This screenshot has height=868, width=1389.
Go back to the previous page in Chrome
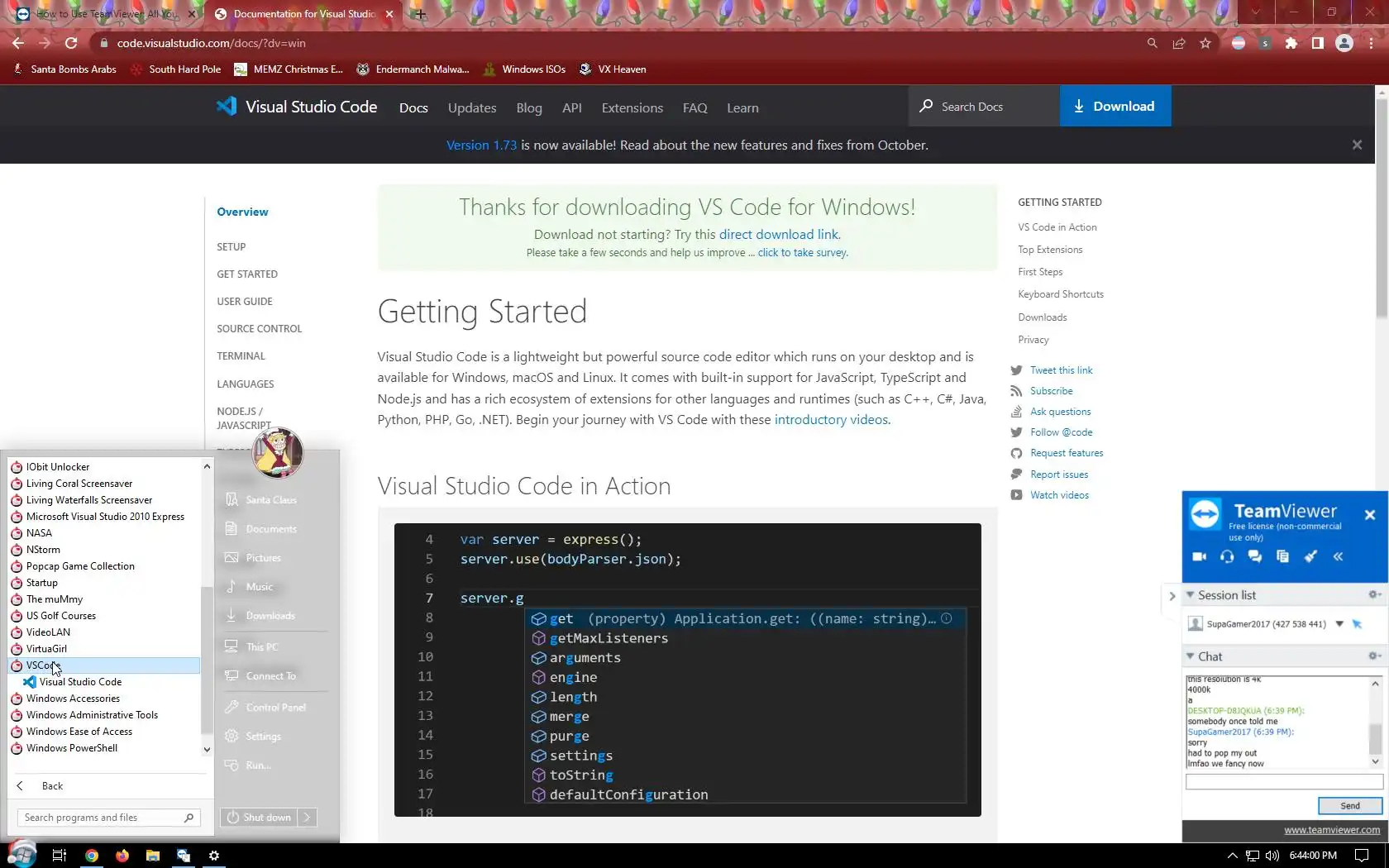[18, 43]
